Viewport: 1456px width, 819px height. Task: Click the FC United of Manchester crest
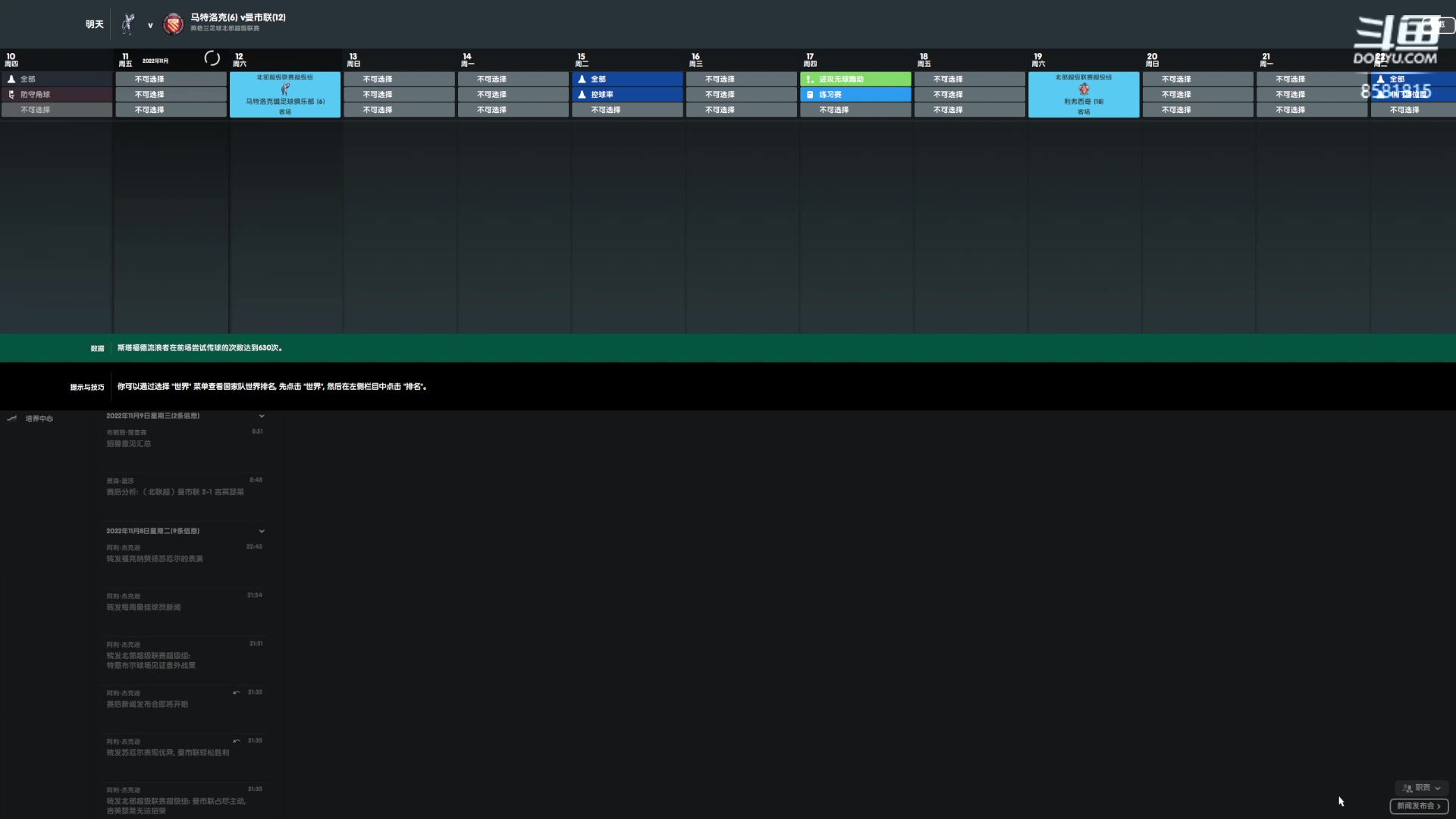click(x=174, y=24)
